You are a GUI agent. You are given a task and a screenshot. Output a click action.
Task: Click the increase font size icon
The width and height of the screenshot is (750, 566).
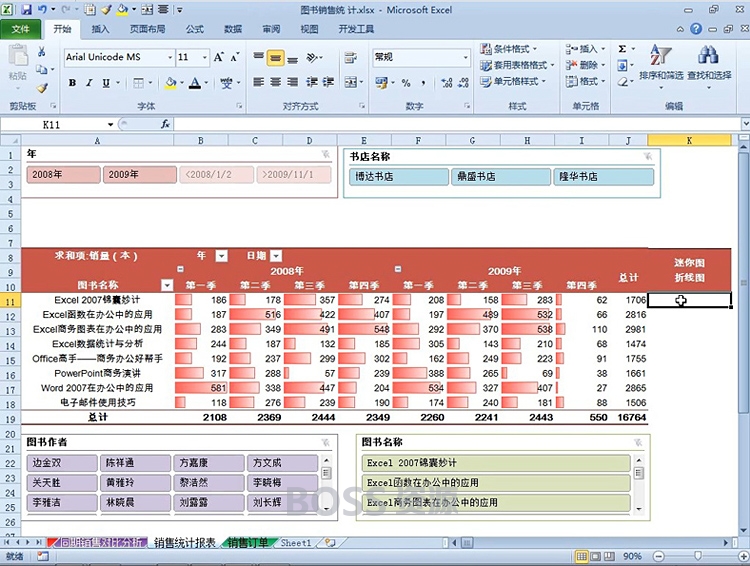(218, 57)
